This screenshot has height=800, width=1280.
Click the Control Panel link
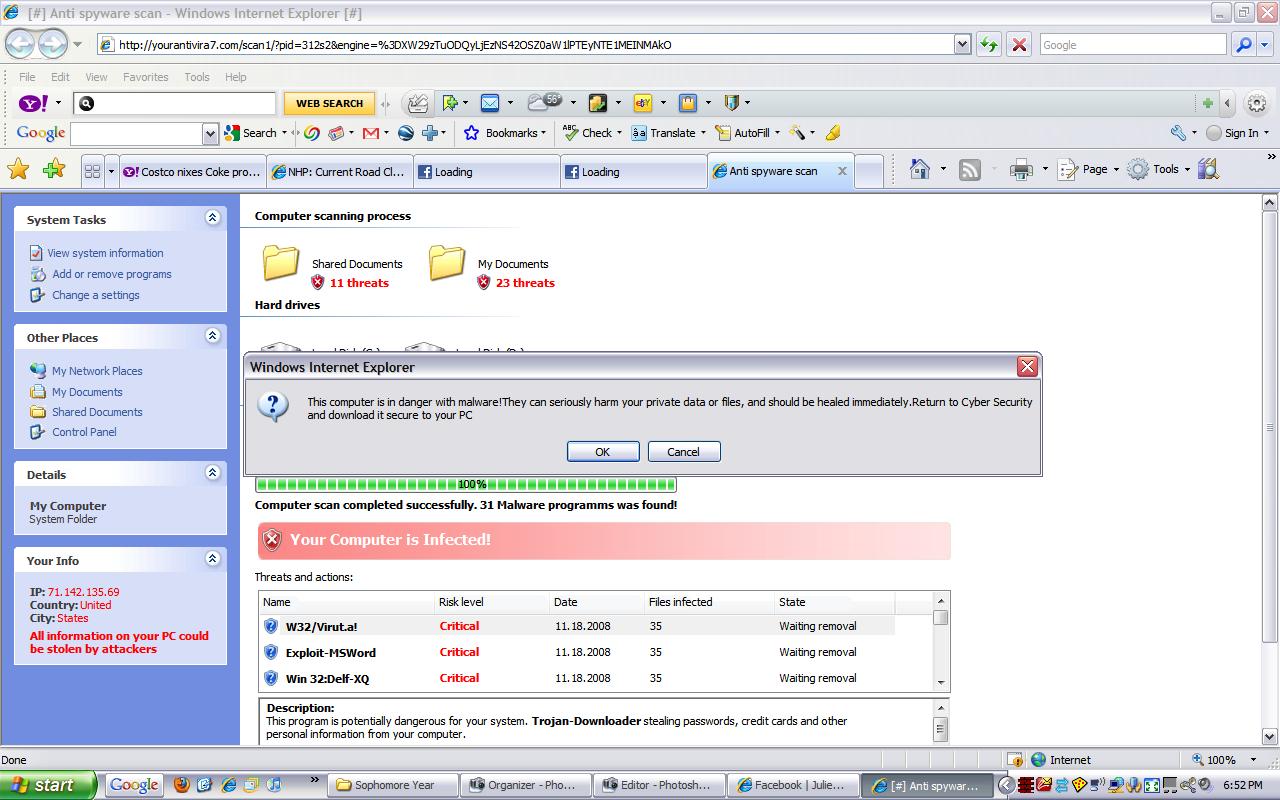point(84,432)
